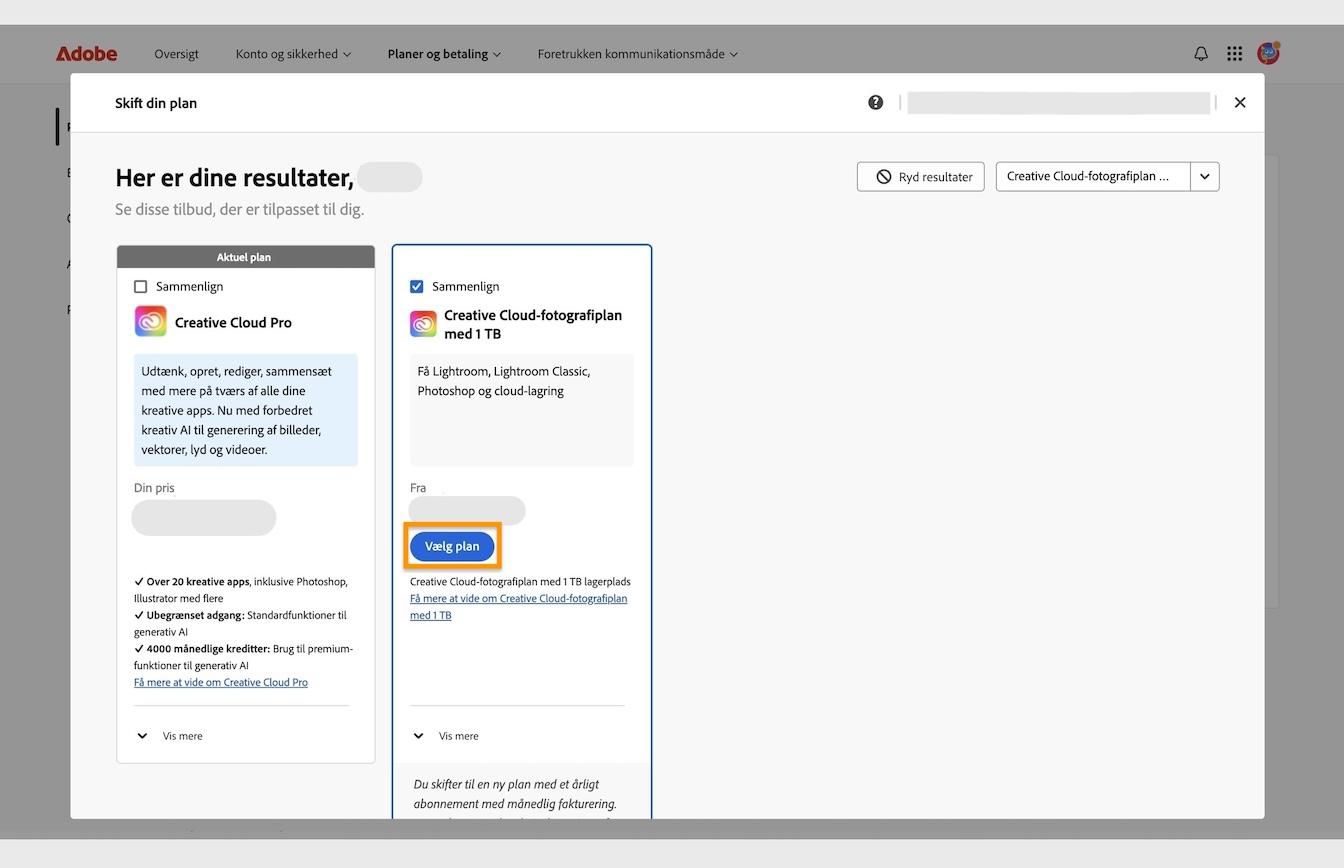The width and height of the screenshot is (1344, 868).
Task: Open the apps grid menu
Action: 1235,54
